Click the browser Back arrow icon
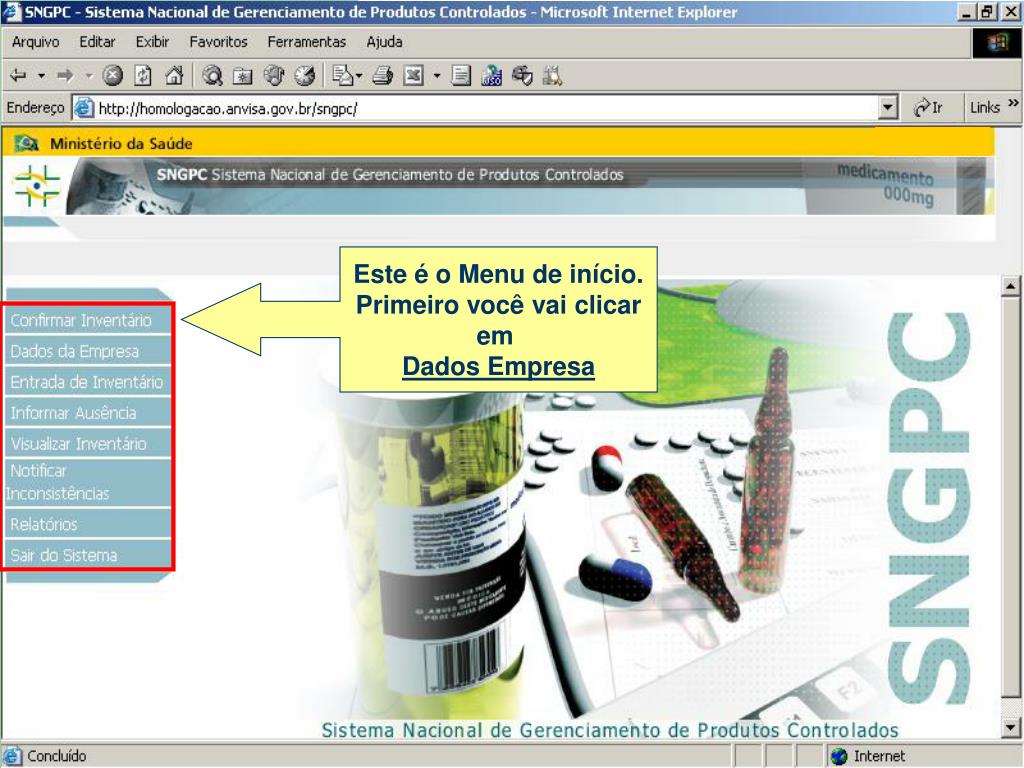This screenshot has width=1024, height=768. click(18, 76)
